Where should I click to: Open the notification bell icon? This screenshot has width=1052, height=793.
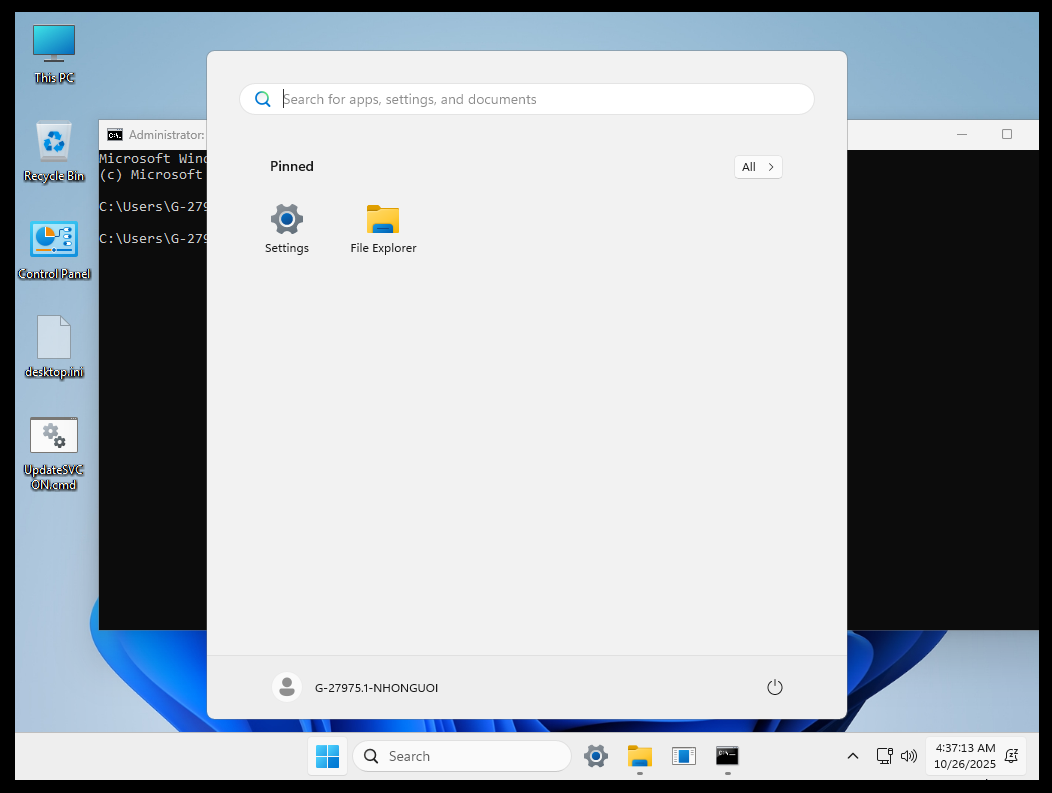pyautogui.click(x=1011, y=756)
